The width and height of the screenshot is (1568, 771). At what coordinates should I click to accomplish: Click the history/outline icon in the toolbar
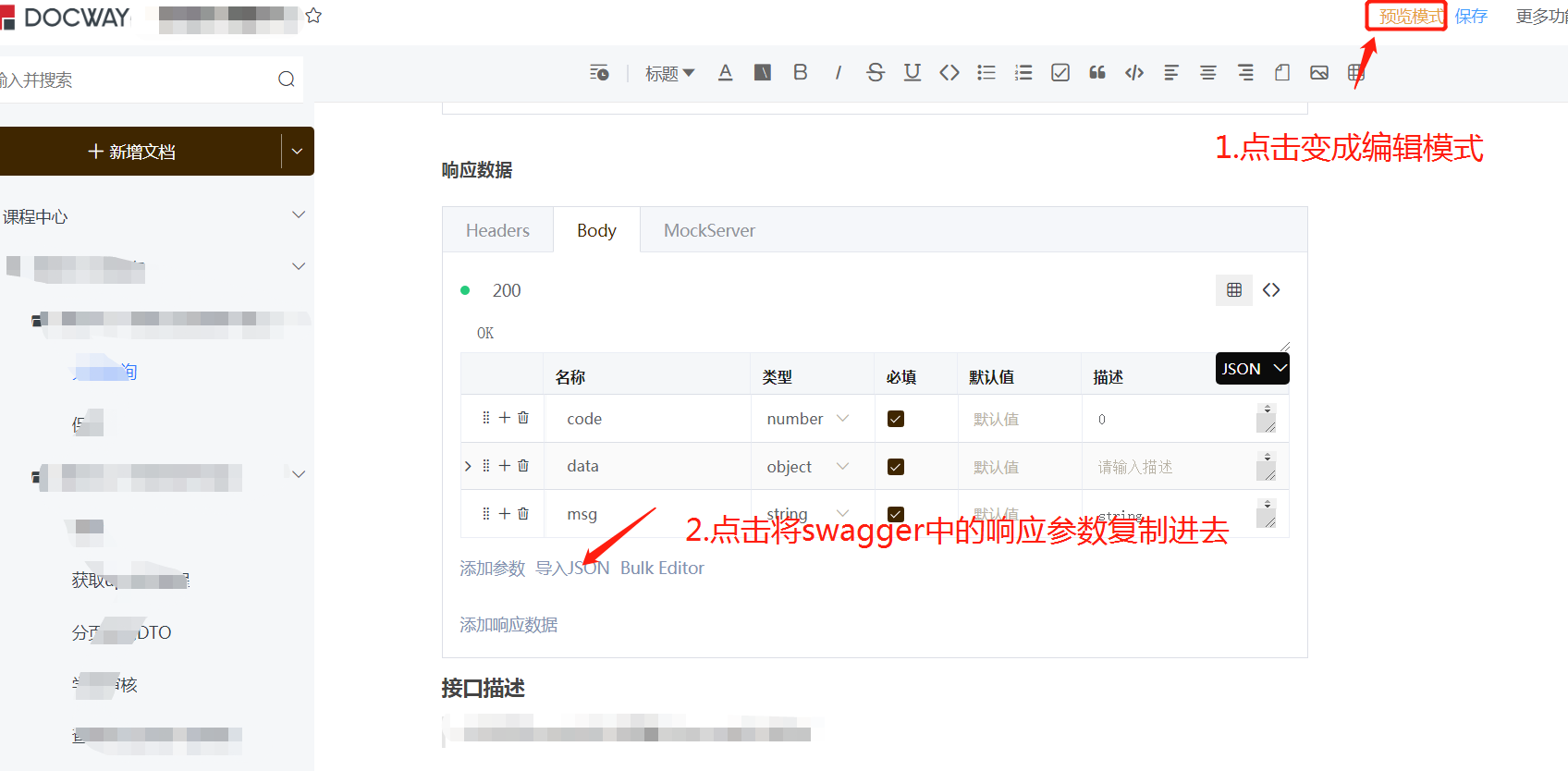pos(599,73)
